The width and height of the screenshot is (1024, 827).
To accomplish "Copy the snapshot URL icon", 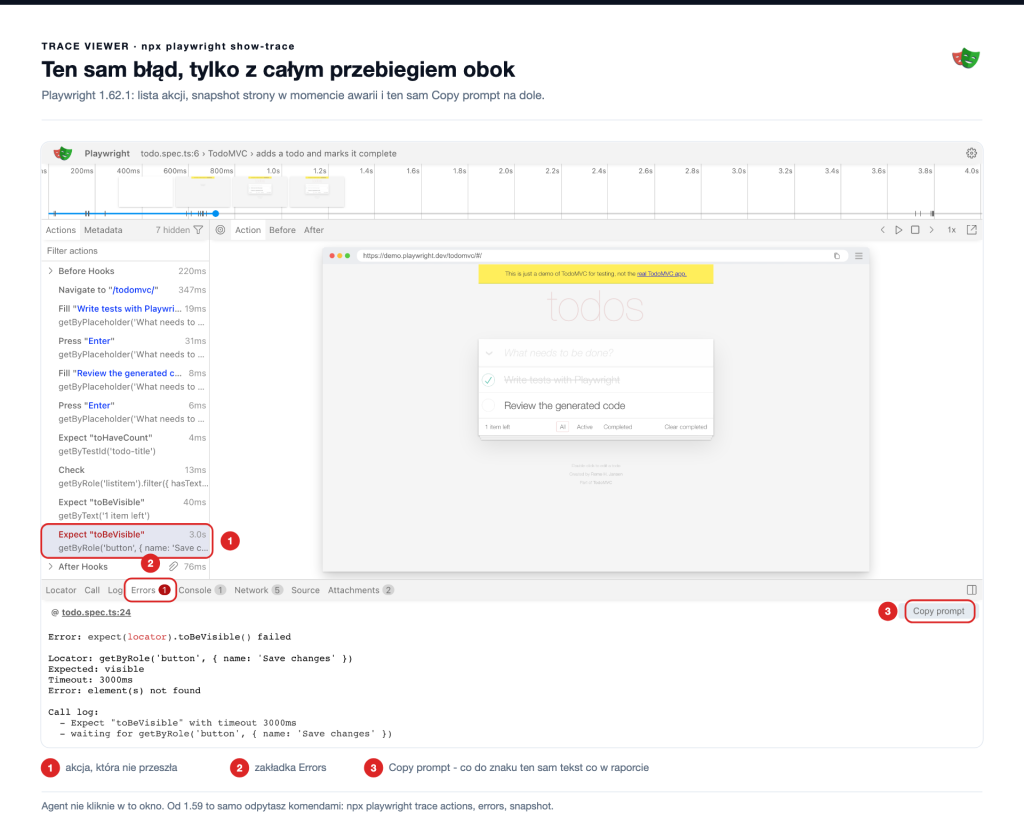I will 837,256.
